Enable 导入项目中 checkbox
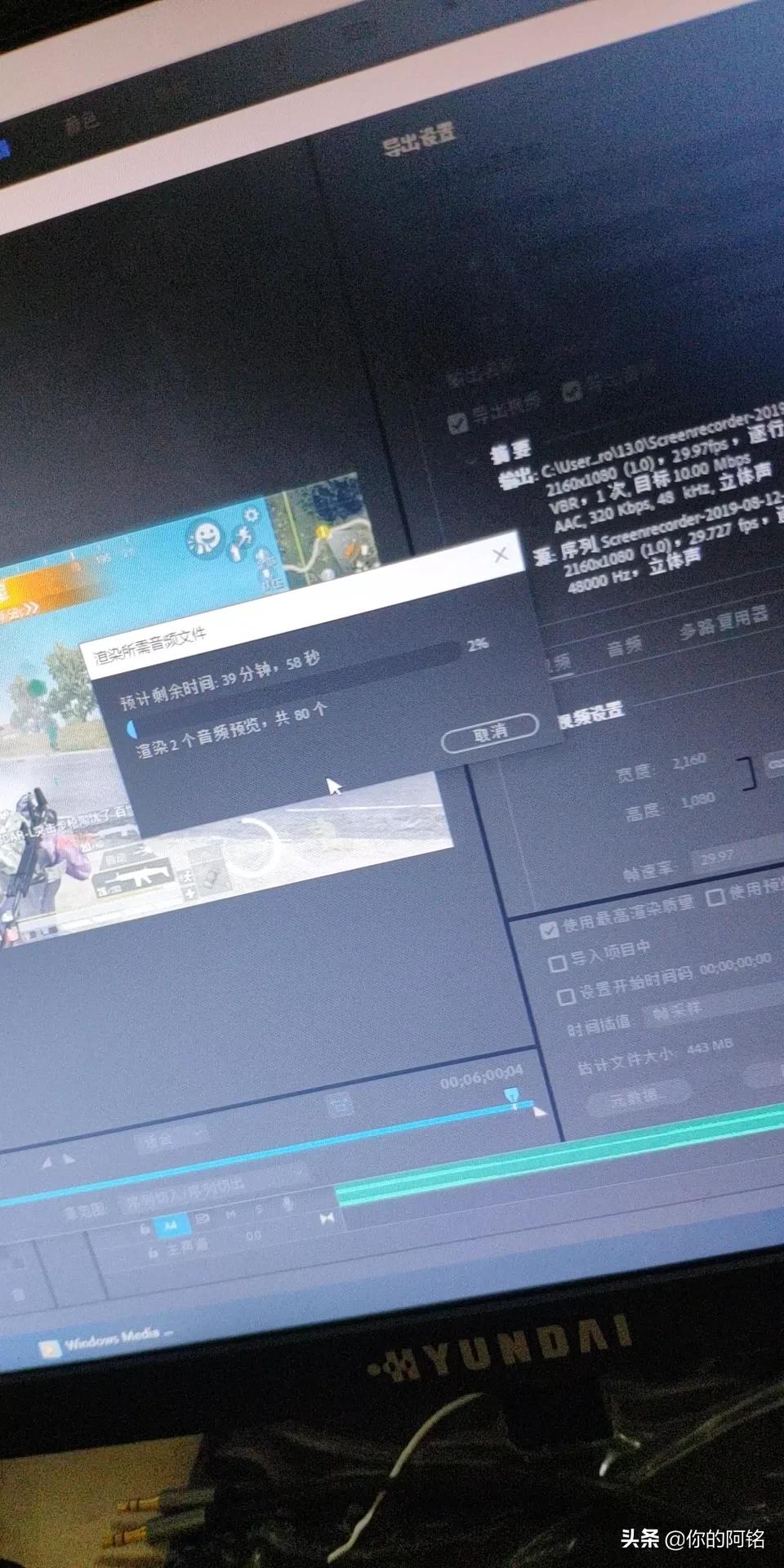Image resolution: width=784 pixels, height=1568 pixels. 558,963
